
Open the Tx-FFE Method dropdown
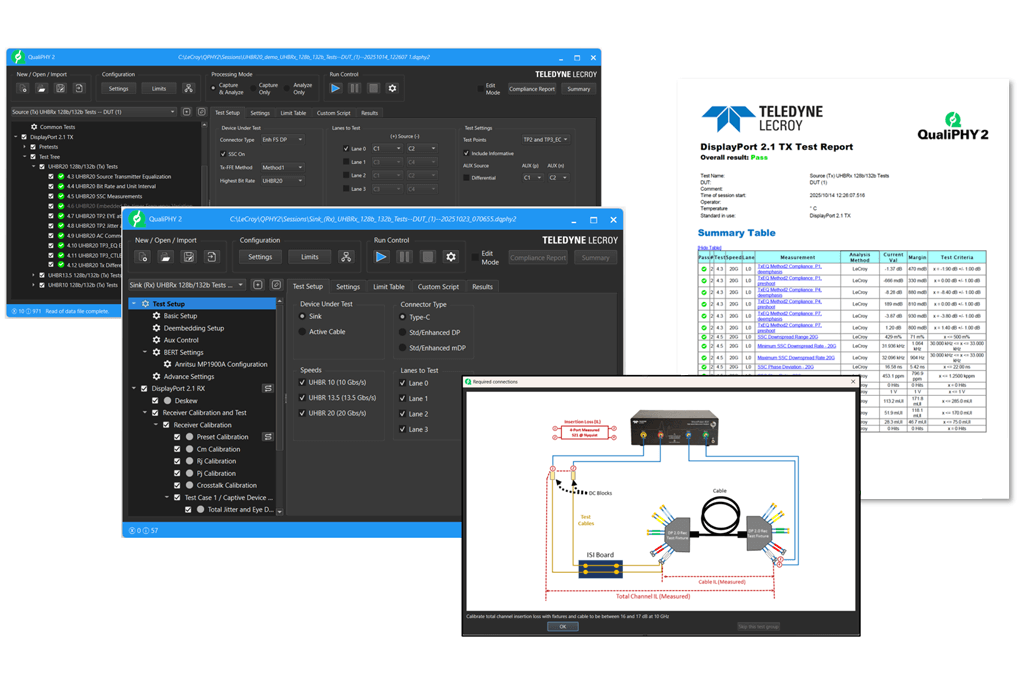coord(282,167)
